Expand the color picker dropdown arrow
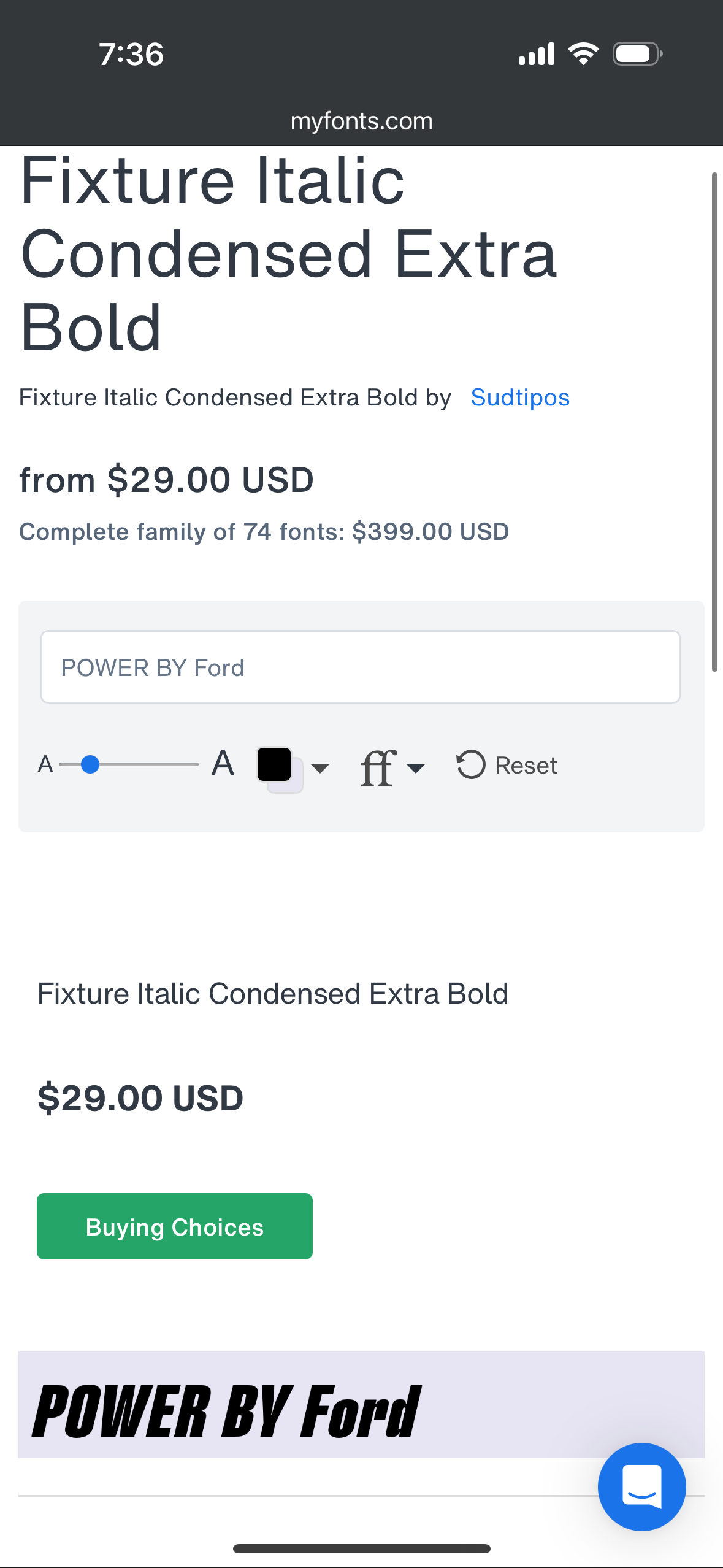 click(x=321, y=768)
